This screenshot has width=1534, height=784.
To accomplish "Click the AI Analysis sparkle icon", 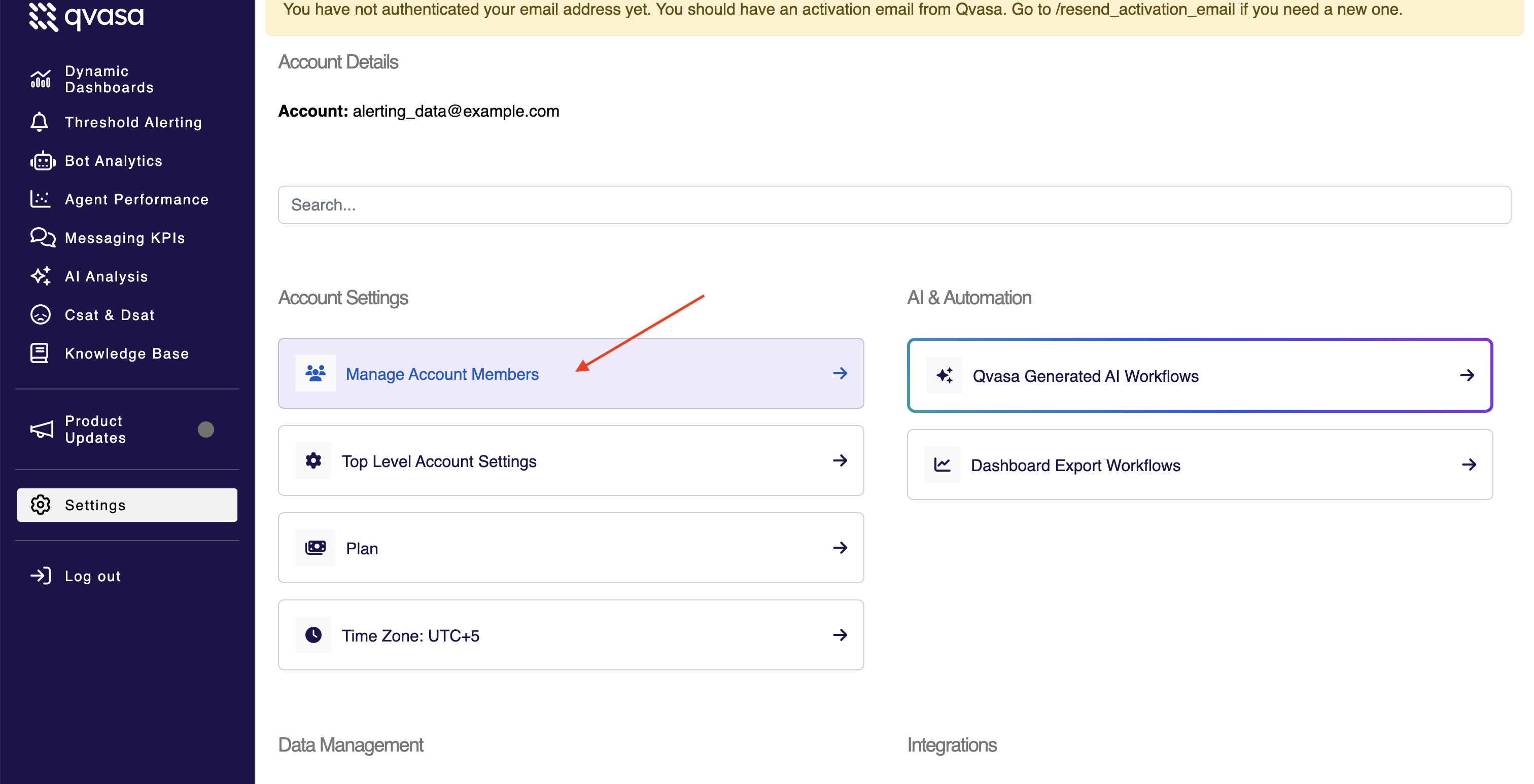I will point(41,276).
